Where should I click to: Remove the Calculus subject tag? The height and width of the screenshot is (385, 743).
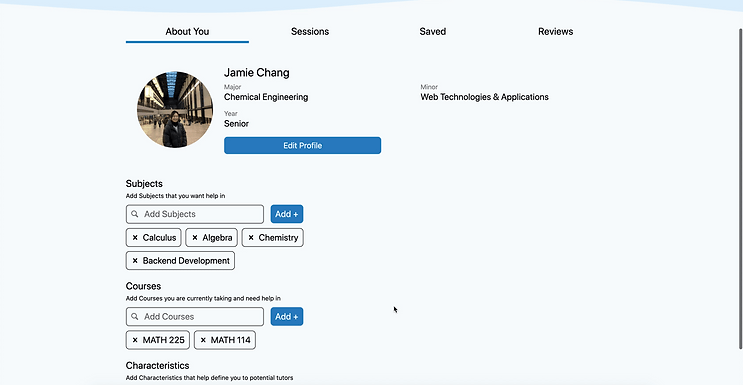coord(135,238)
